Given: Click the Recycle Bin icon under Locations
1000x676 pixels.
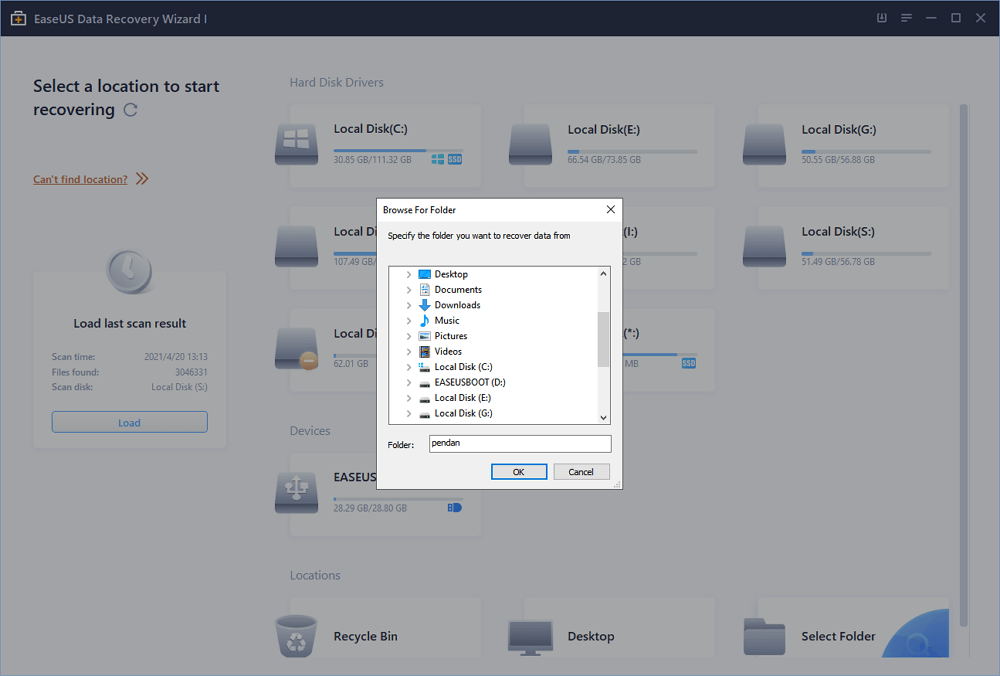Looking at the screenshot, I should [x=296, y=636].
